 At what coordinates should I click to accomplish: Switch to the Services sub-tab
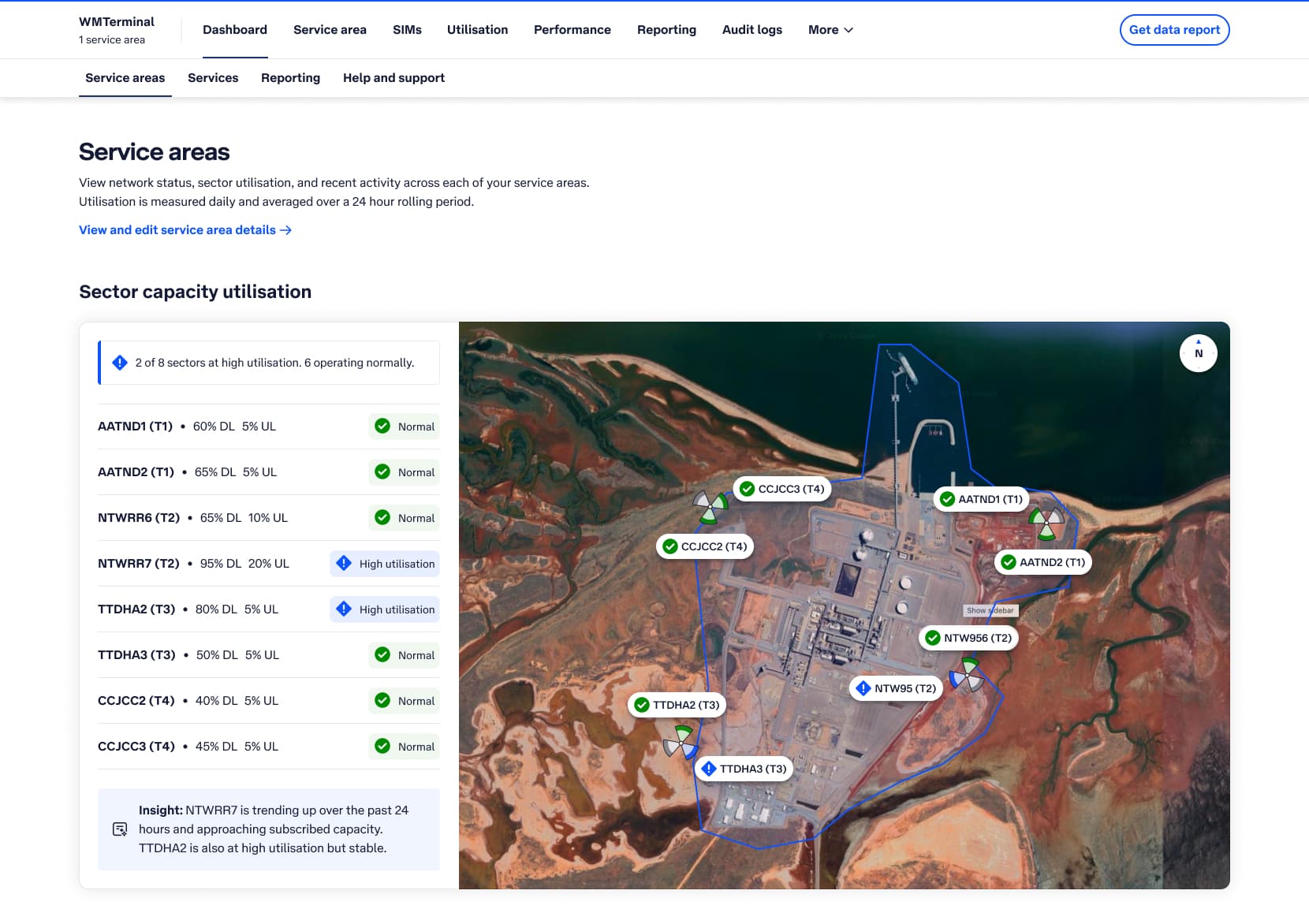(x=213, y=78)
